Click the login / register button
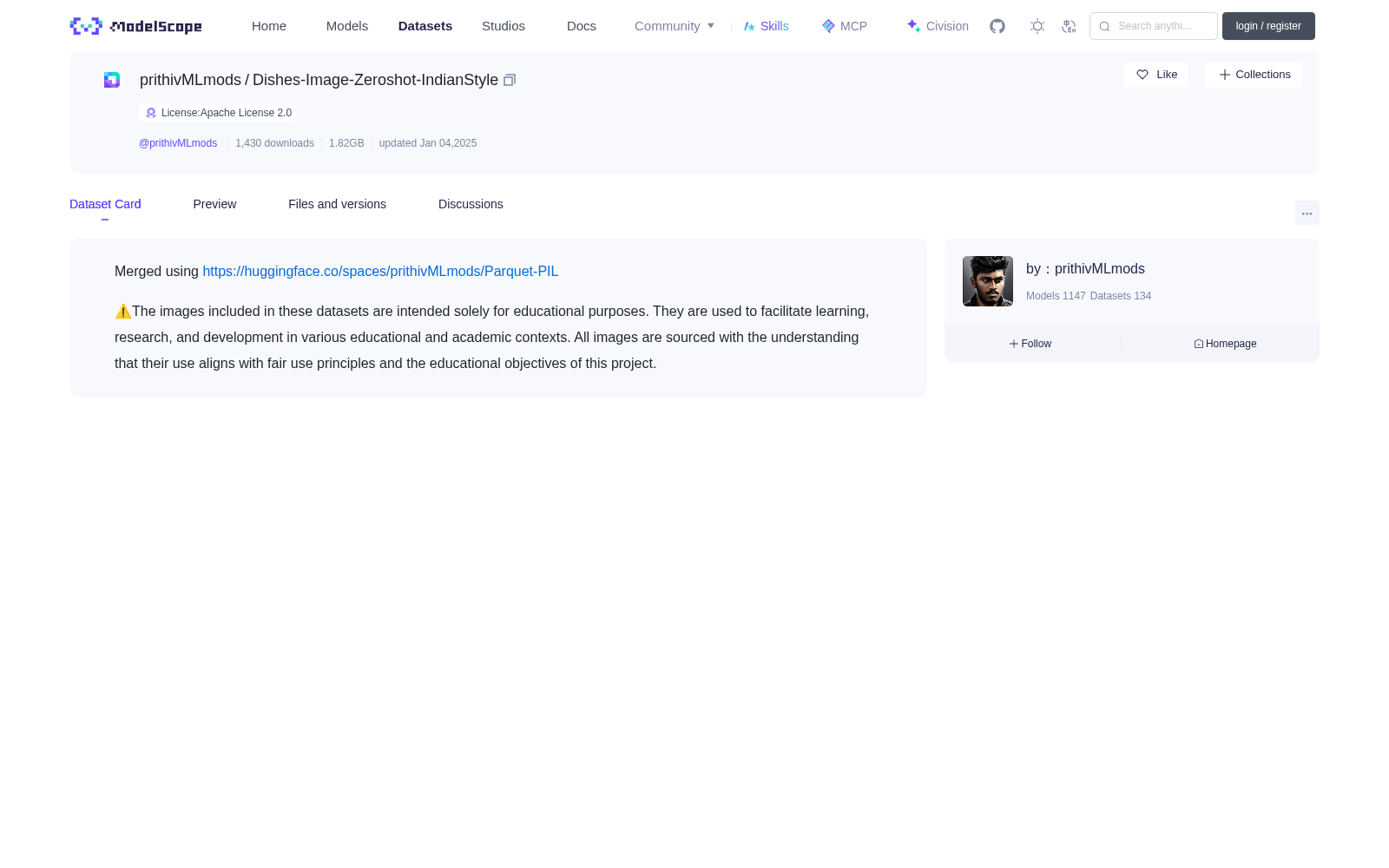Viewport: 1389px width, 868px height. 1268,26
